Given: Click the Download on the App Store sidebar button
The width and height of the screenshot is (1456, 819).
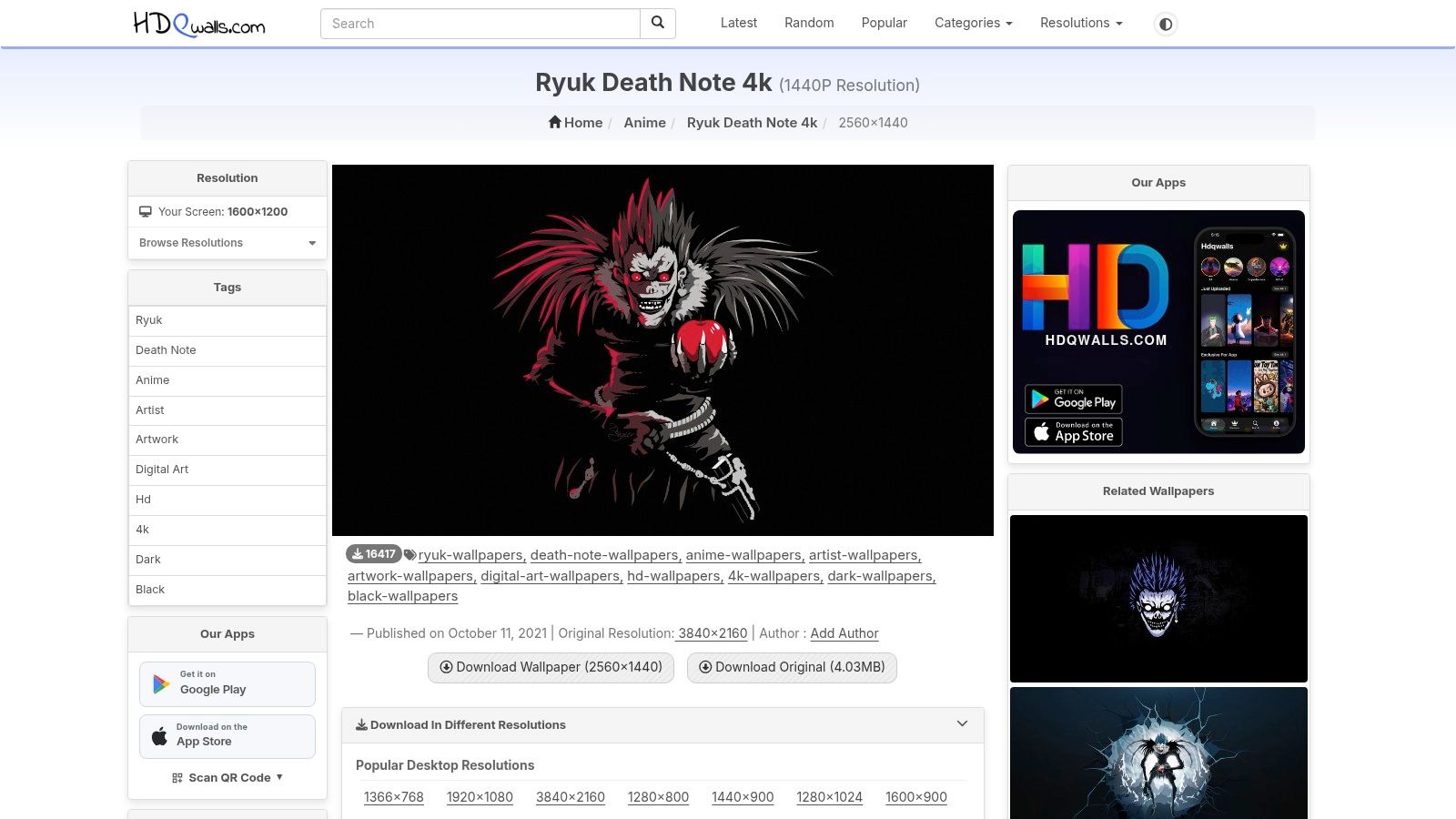Looking at the screenshot, I should coord(227,736).
